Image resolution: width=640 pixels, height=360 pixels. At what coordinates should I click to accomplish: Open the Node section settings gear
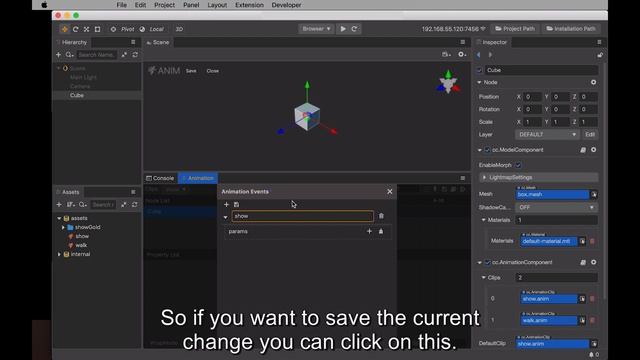coord(593,82)
